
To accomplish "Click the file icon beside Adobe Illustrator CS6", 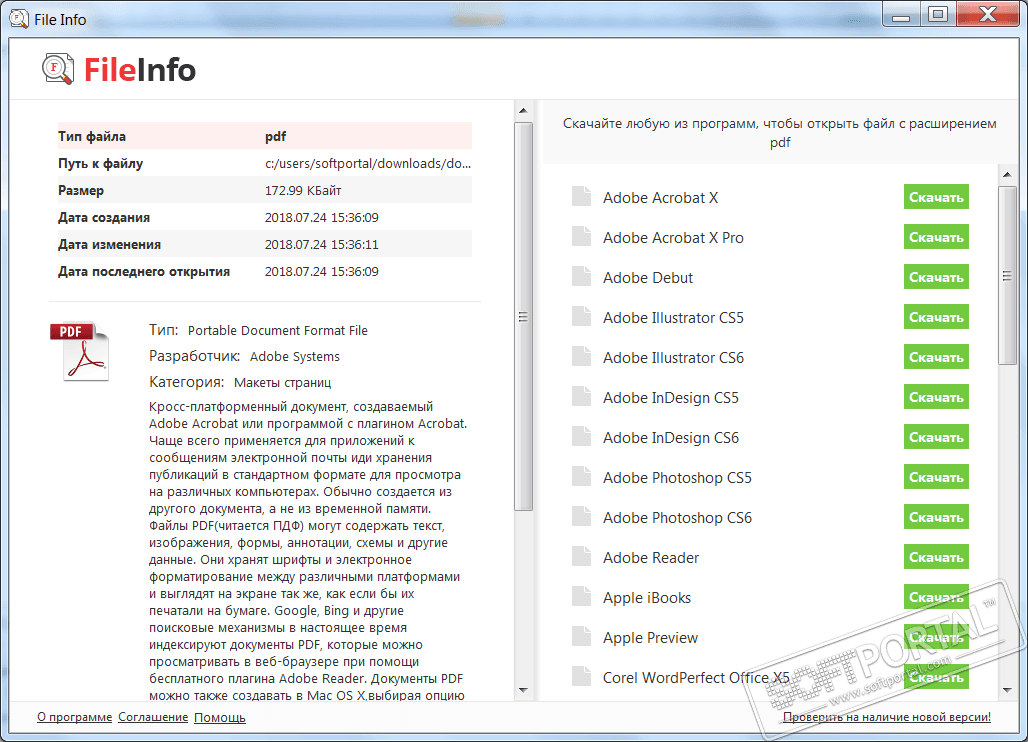I will 581,357.
